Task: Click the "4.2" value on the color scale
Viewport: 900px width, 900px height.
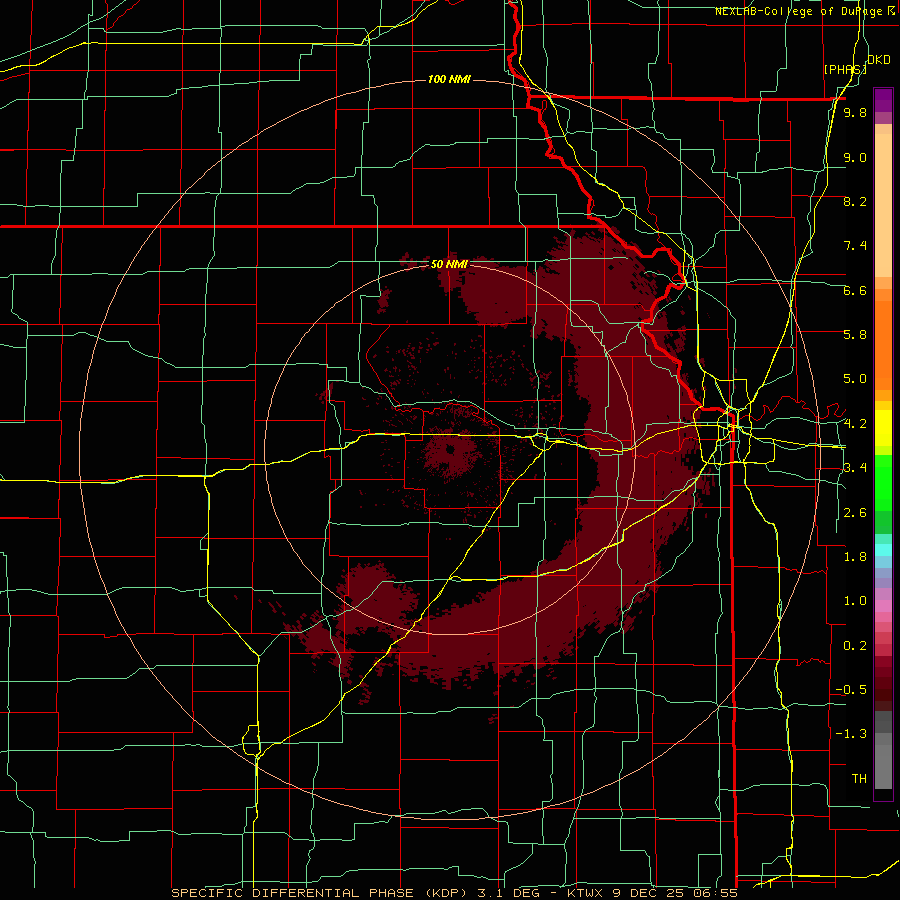Action: click(855, 424)
